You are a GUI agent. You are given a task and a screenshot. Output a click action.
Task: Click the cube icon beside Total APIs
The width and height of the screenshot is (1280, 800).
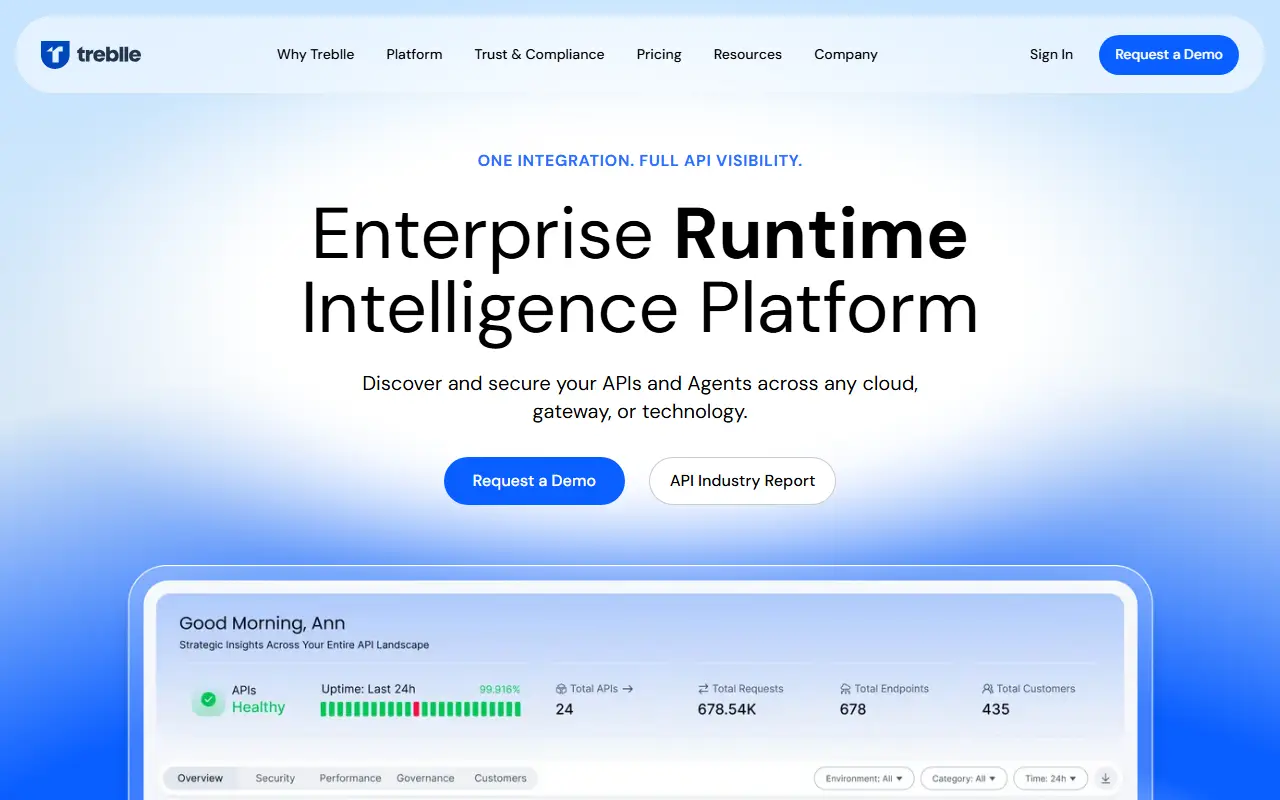coord(561,689)
